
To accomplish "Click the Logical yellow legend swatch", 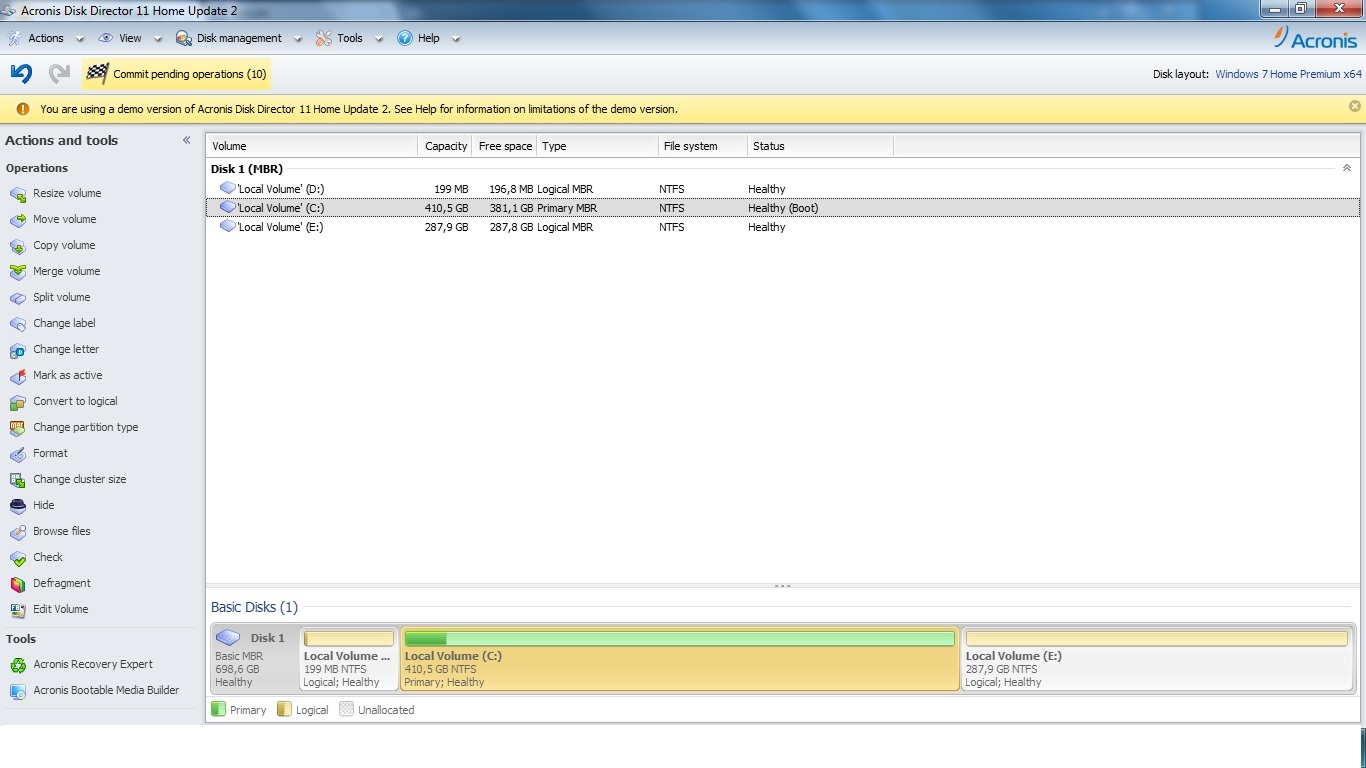I will (x=284, y=709).
